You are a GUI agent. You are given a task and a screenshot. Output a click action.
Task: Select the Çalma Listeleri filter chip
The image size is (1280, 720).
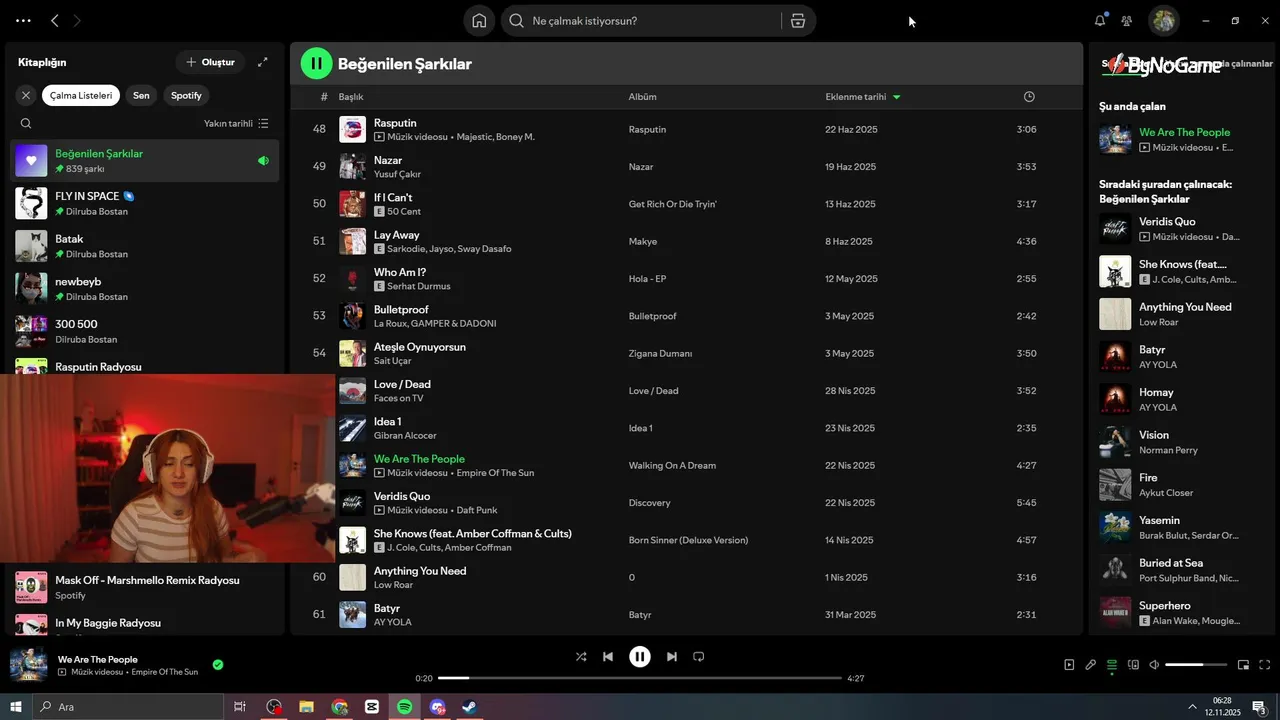click(81, 96)
